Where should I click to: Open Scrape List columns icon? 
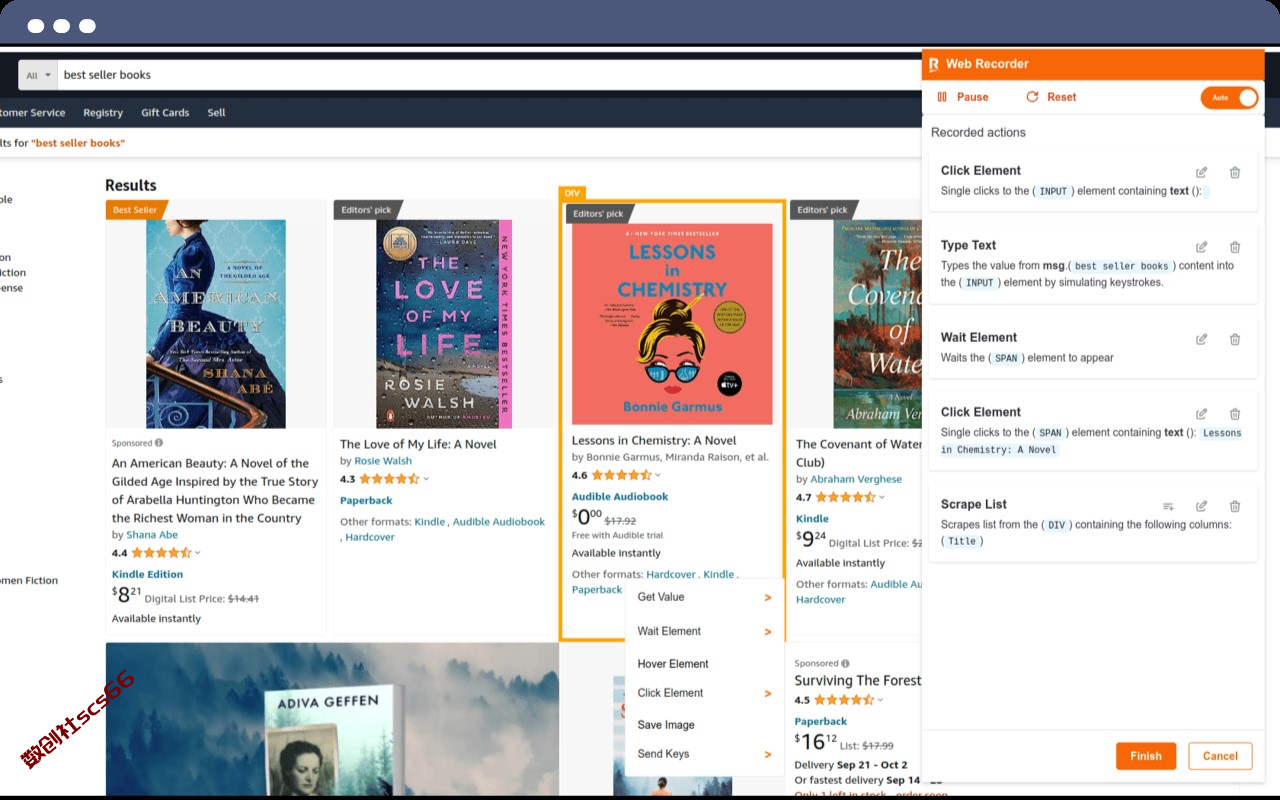(x=1168, y=506)
